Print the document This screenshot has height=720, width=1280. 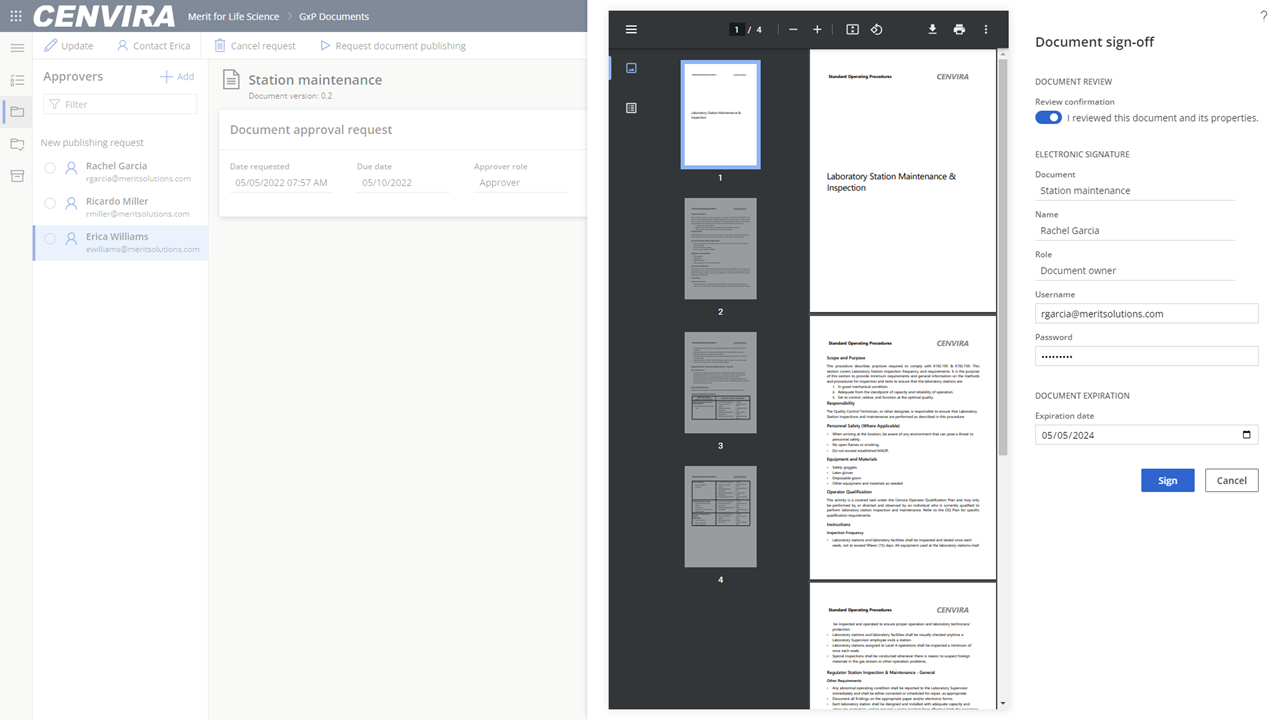pyautogui.click(x=959, y=30)
